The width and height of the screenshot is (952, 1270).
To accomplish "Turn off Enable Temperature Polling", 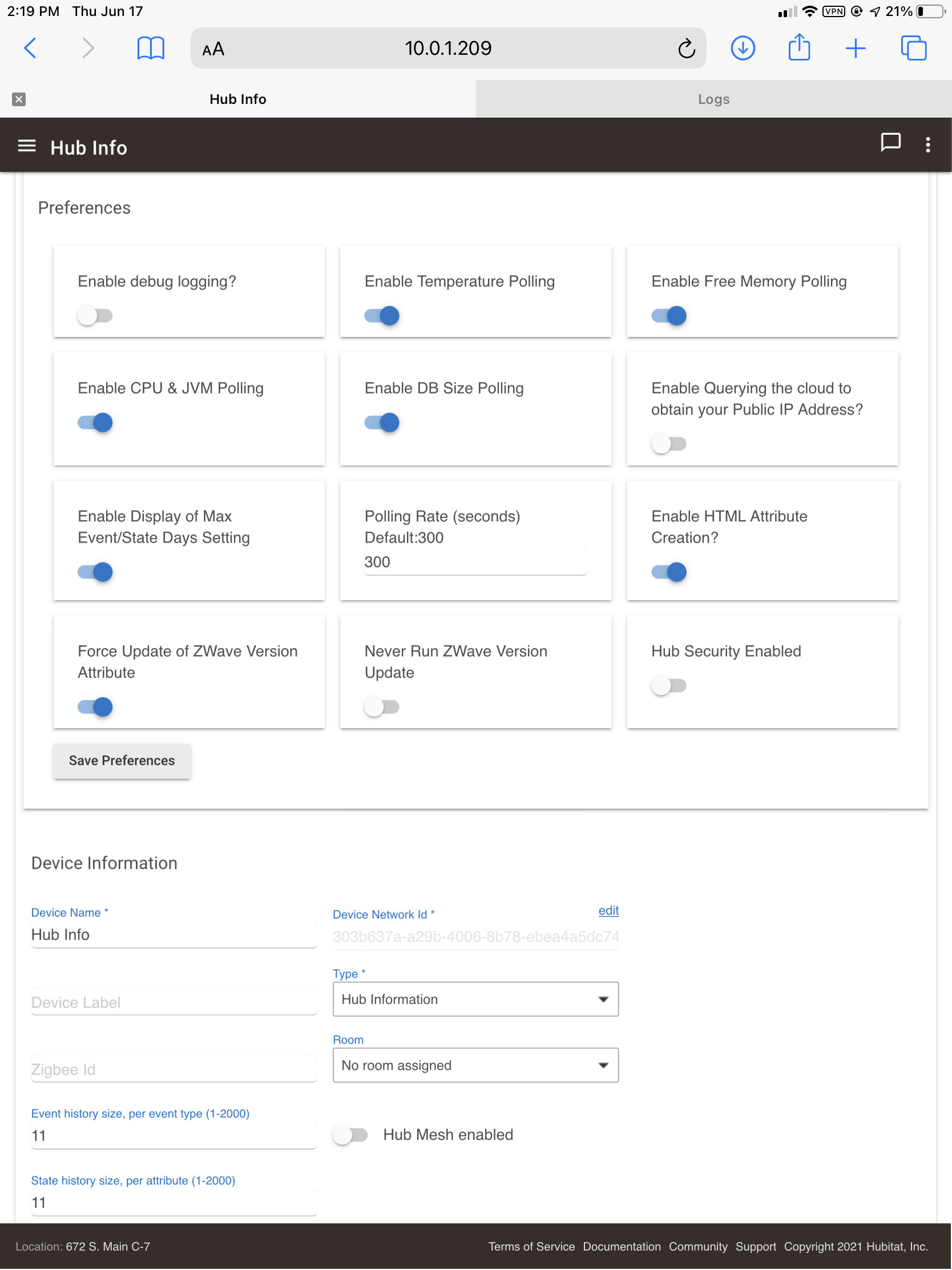I will [382, 316].
